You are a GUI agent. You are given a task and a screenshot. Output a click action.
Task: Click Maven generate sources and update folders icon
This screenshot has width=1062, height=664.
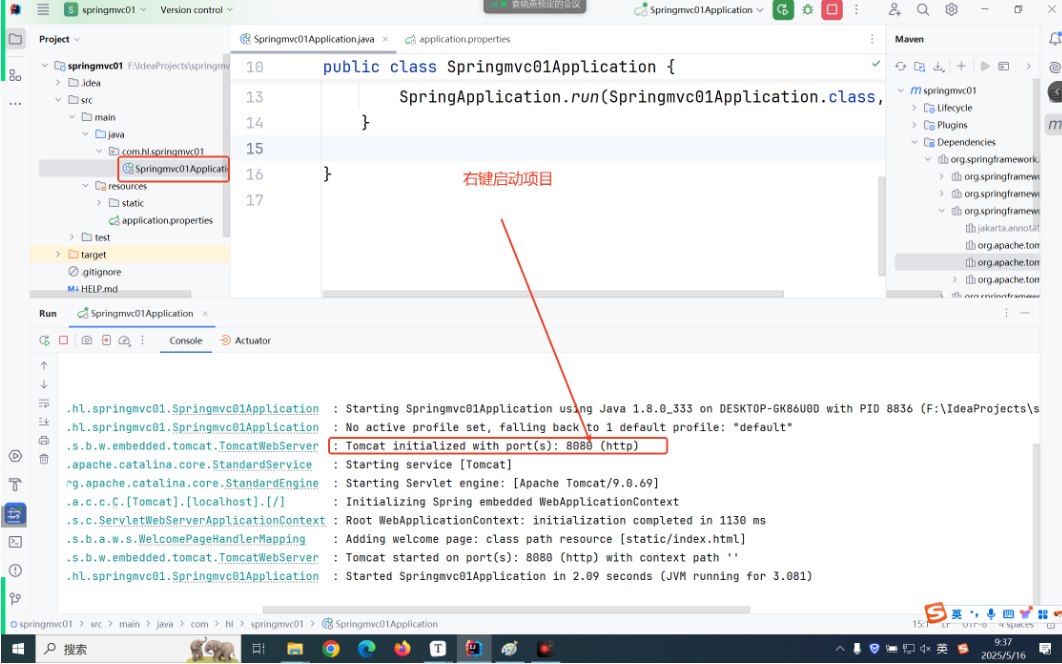pos(919,66)
